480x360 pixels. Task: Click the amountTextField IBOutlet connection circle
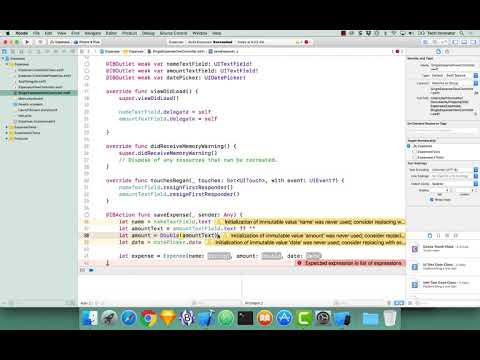click(87, 71)
